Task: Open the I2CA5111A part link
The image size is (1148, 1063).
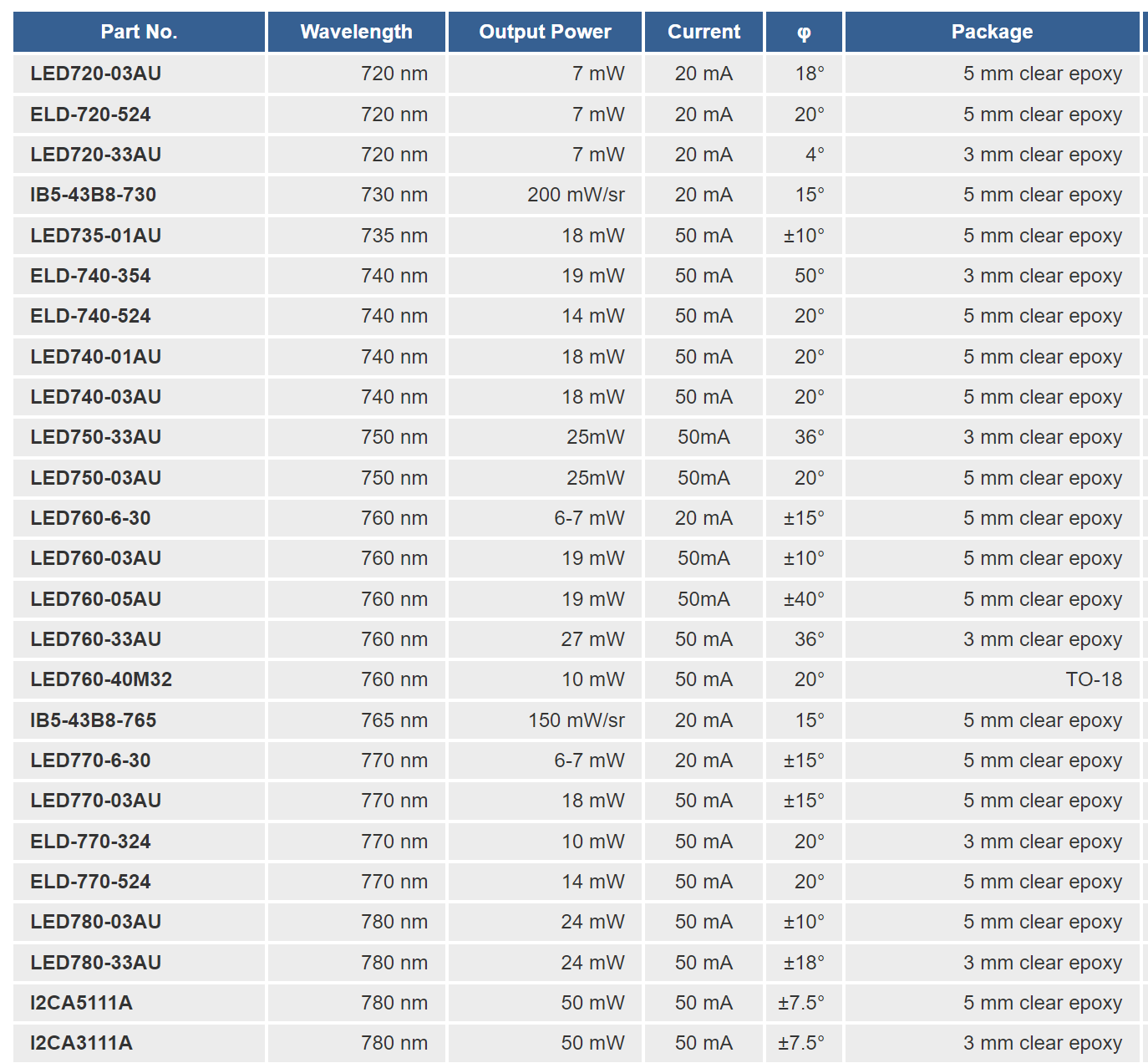Action: click(x=81, y=1003)
